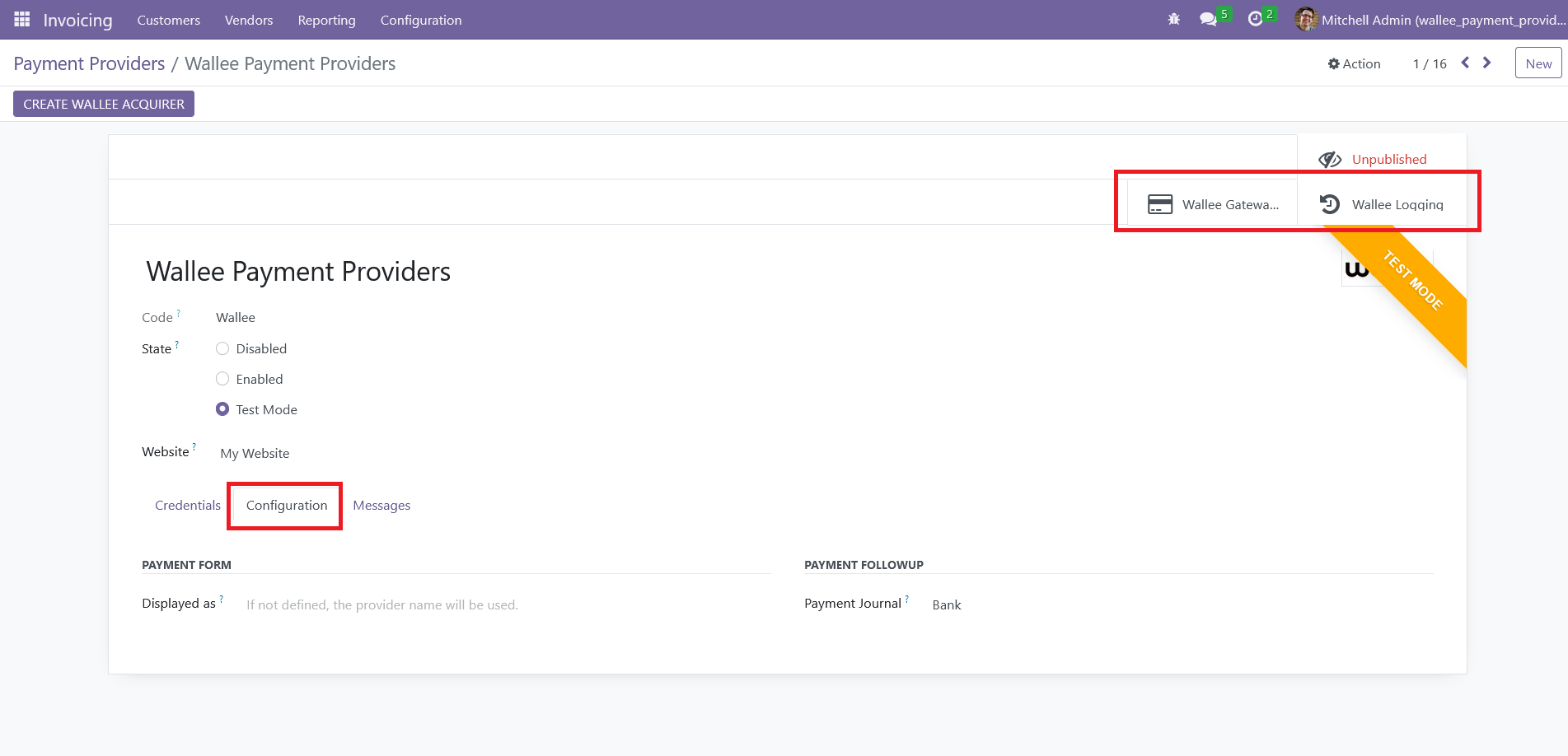Expand the Action dropdown menu
The width and height of the screenshot is (1568, 756).
coord(1354,63)
